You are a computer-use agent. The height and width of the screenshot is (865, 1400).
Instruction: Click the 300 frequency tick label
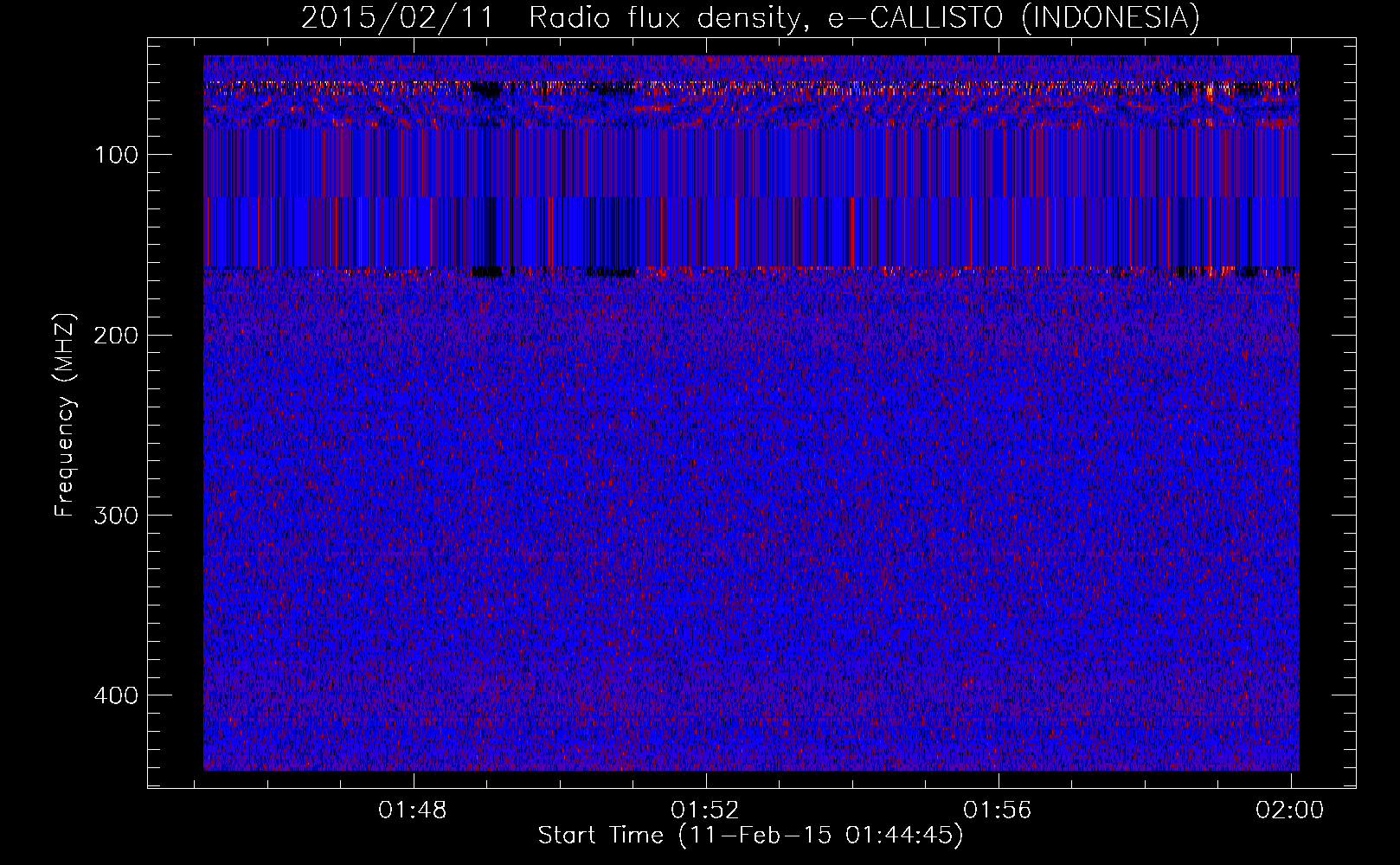(x=116, y=516)
